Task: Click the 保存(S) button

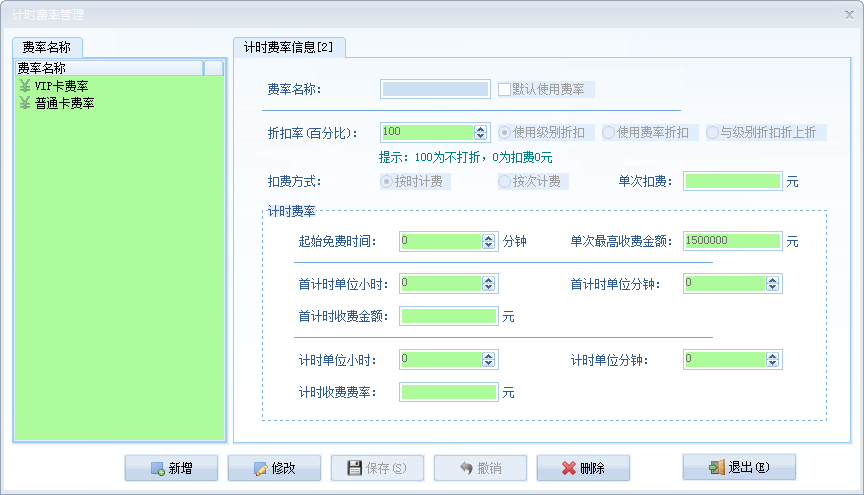Action: (x=377, y=468)
